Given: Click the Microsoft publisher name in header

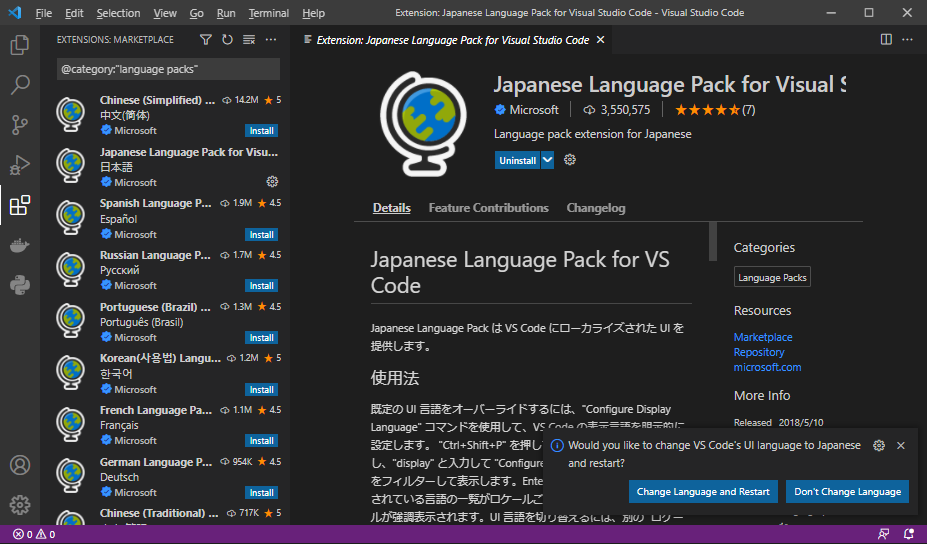Looking at the screenshot, I should (x=533, y=109).
